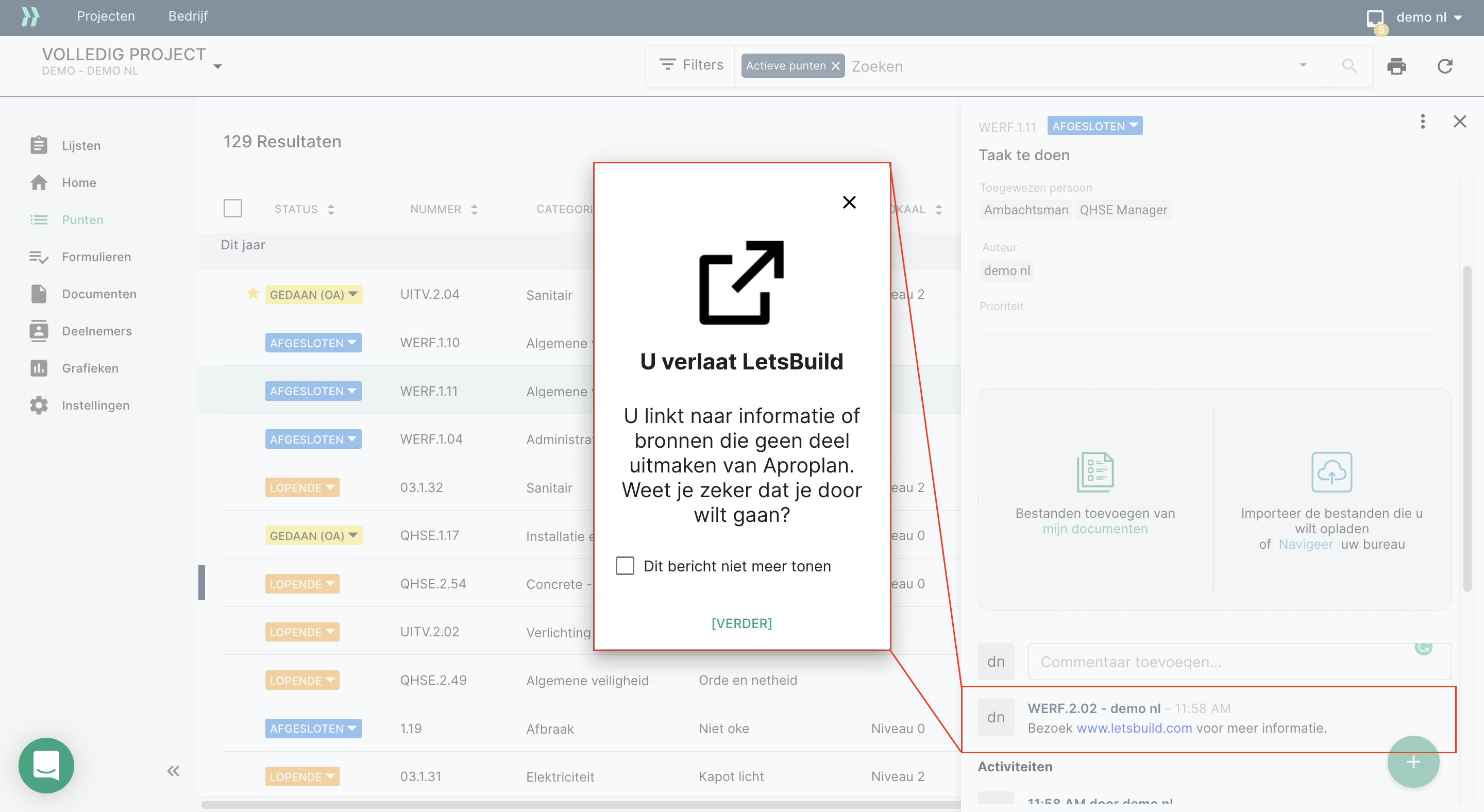Click the cloud upload icon

(1331, 472)
